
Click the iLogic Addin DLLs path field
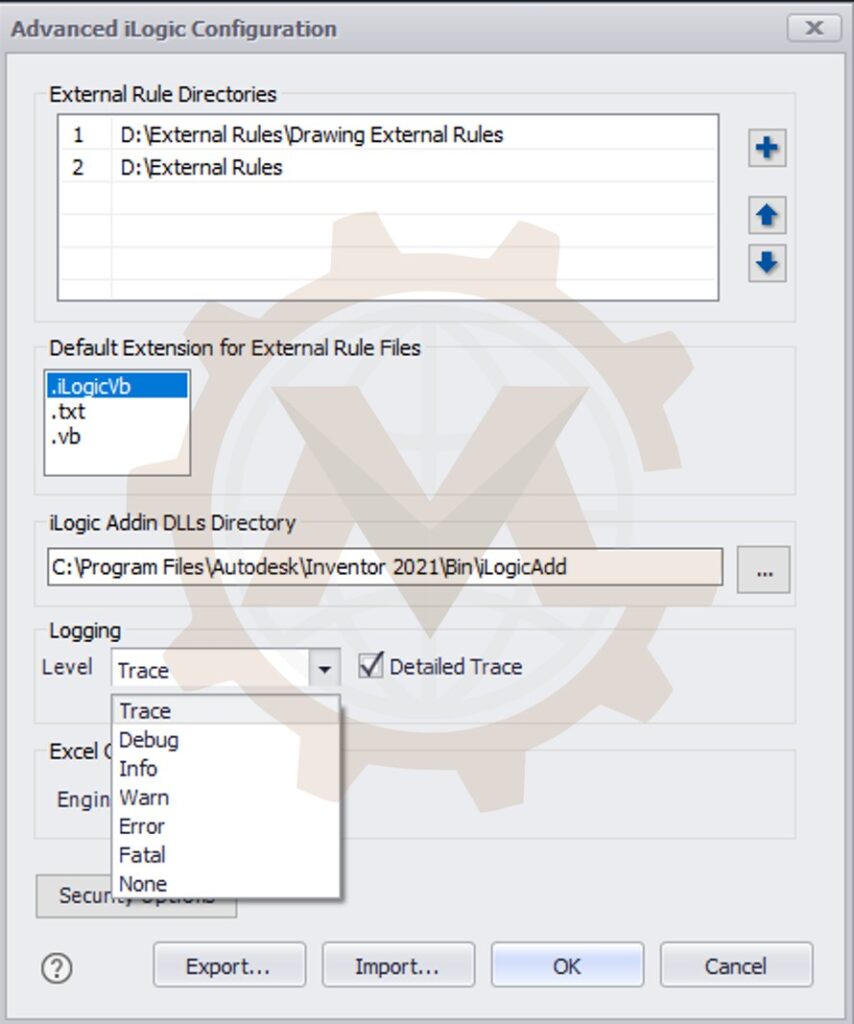pos(385,567)
